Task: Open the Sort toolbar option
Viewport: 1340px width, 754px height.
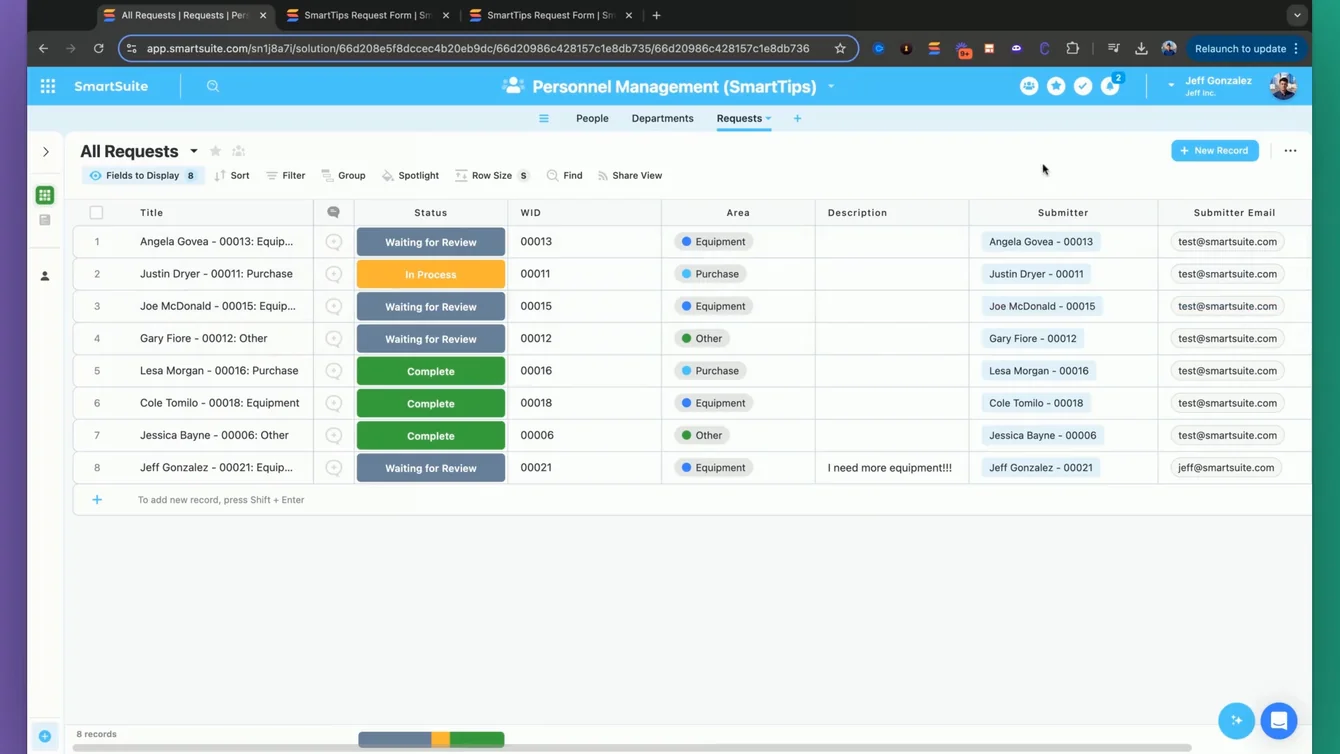Action: 232,175
